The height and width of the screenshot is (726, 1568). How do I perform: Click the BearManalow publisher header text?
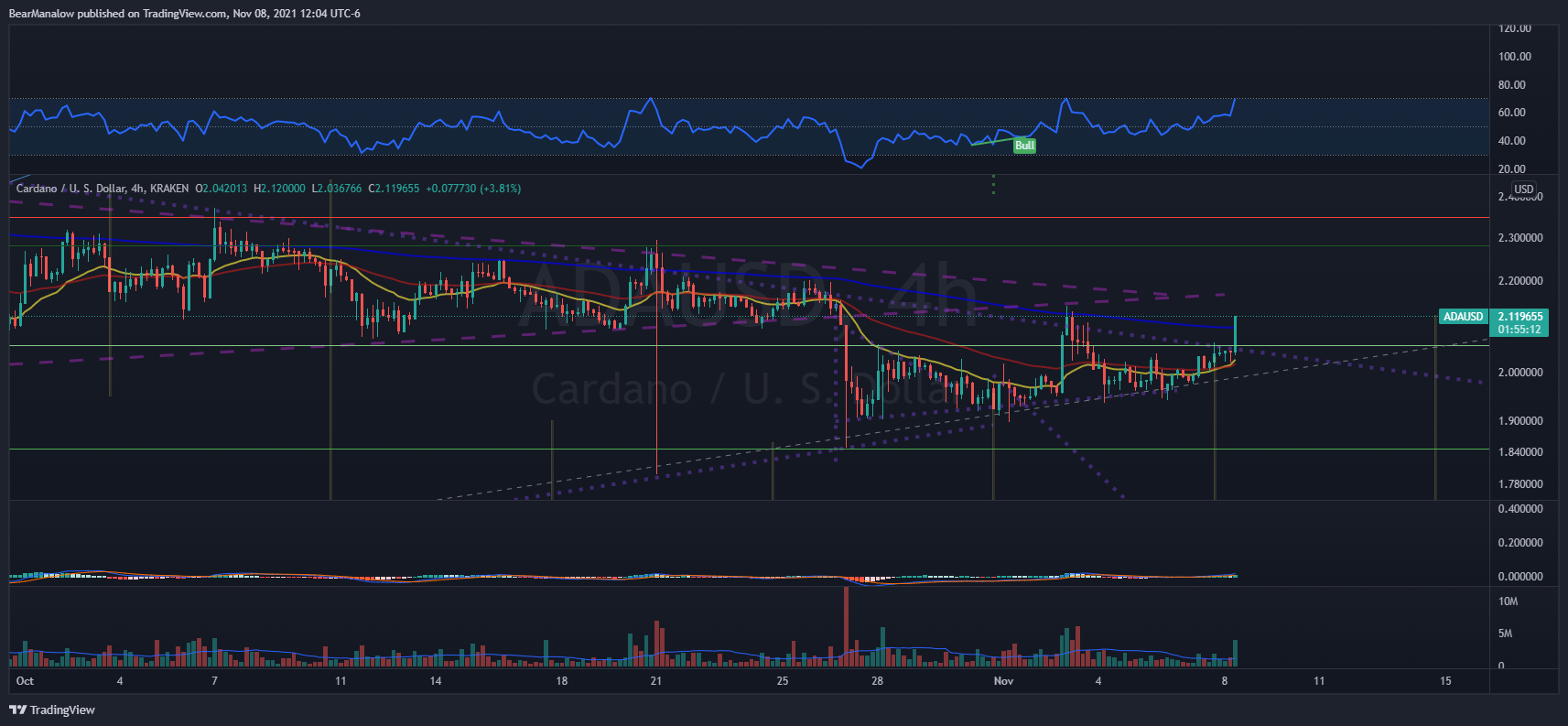pos(184,13)
